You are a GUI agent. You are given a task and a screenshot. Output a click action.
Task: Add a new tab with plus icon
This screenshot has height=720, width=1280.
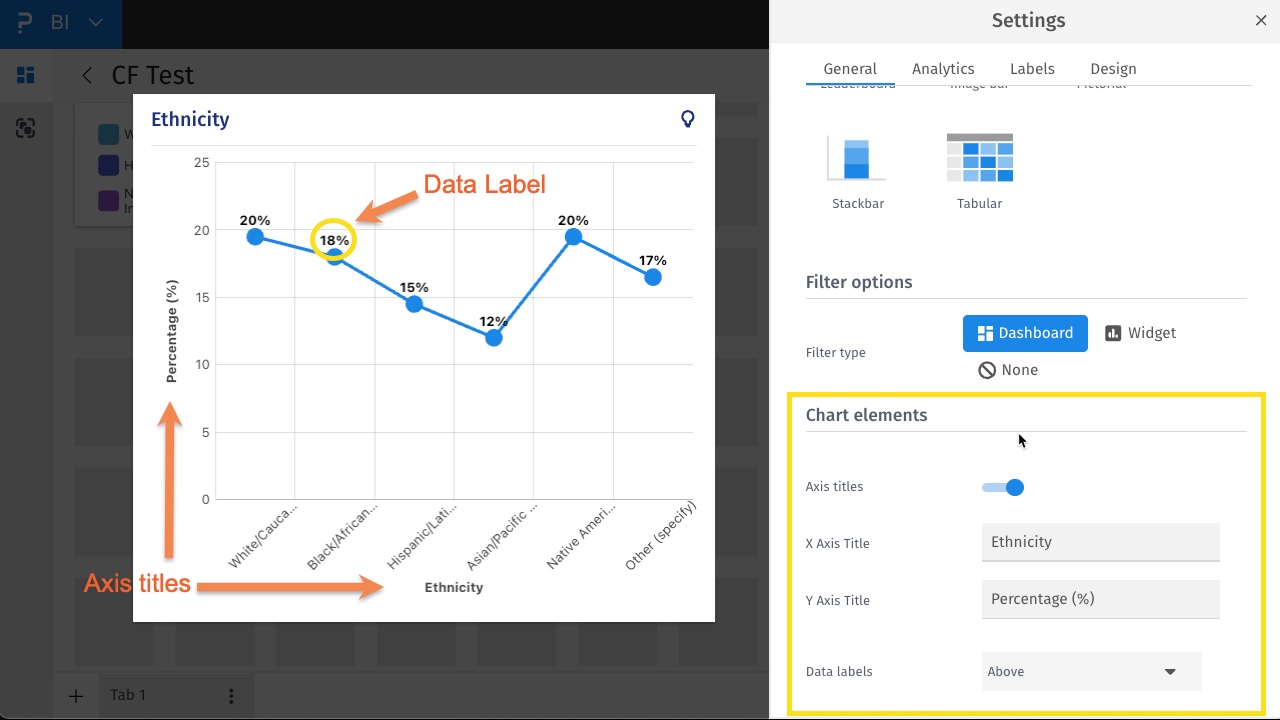coord(76,695)
